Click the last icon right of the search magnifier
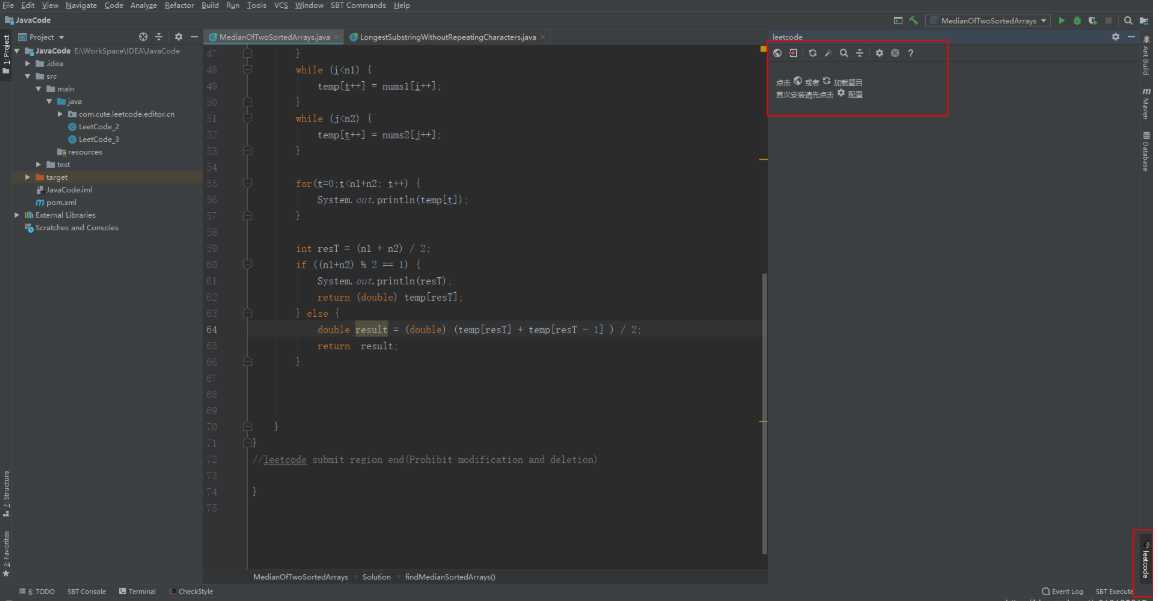Viewport: 1158px width, 601px height. click(x=1144, y=21)
